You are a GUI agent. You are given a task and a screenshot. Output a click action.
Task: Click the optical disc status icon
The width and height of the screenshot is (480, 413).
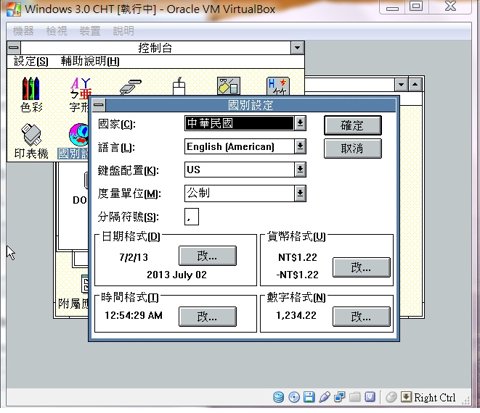coord(294,397)
